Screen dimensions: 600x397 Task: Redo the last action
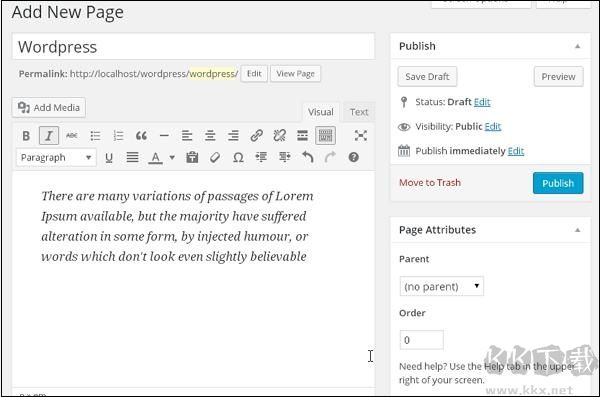tap(330, 157)
